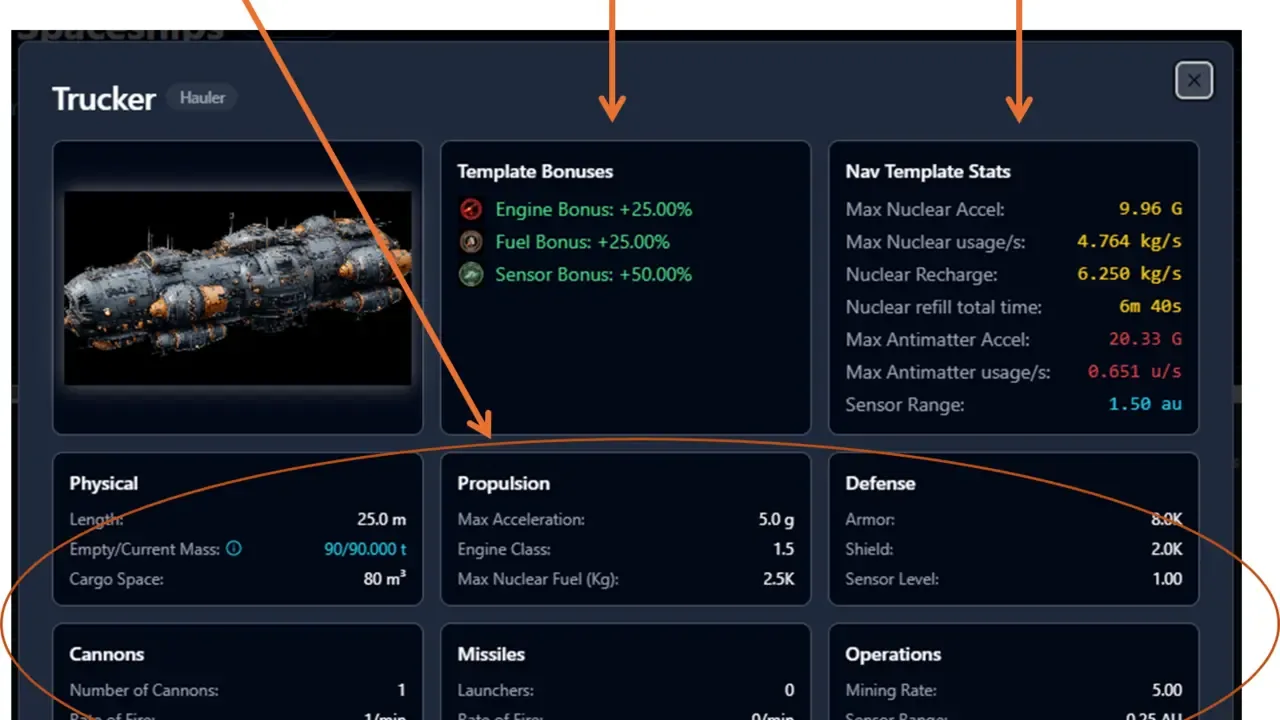Click the Nav Template Stats heading
1280x720 pixels.
928,172
